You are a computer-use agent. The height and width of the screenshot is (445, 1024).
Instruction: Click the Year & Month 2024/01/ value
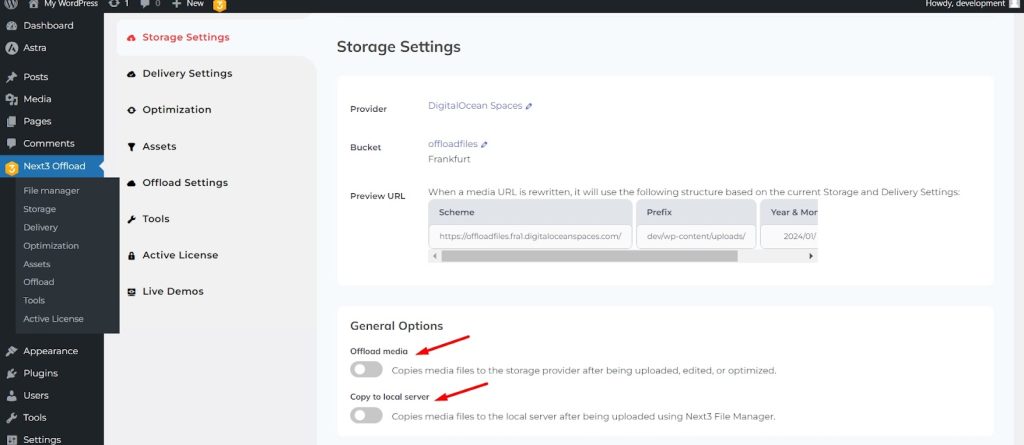coord(800,237)
